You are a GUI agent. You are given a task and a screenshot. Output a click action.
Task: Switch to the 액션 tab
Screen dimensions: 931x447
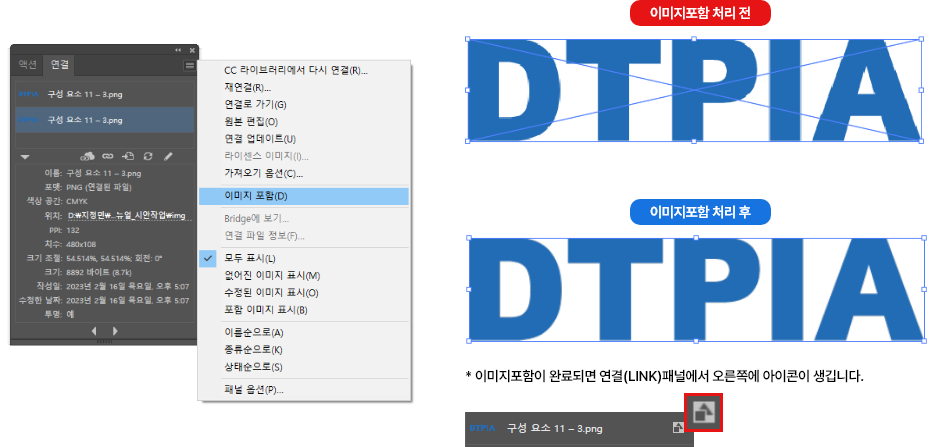point(27,64)
